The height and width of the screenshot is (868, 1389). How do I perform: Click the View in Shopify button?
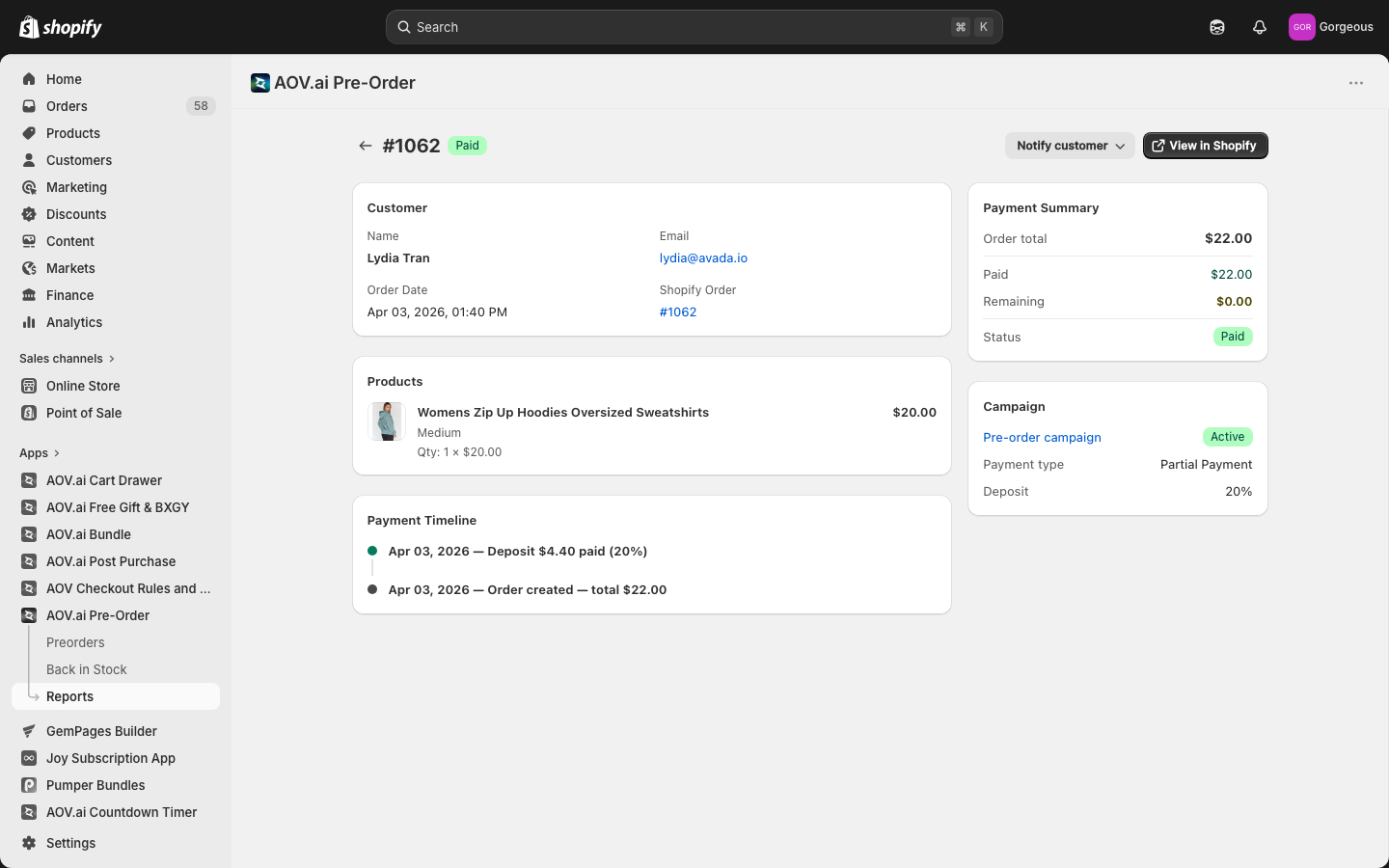1206,146
